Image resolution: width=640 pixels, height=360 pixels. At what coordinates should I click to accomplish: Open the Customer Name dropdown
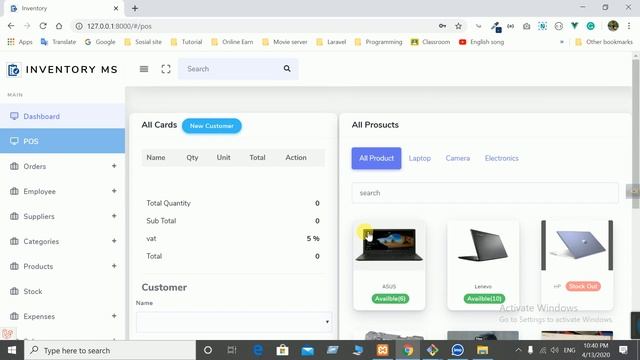click(x=234, y=322)
